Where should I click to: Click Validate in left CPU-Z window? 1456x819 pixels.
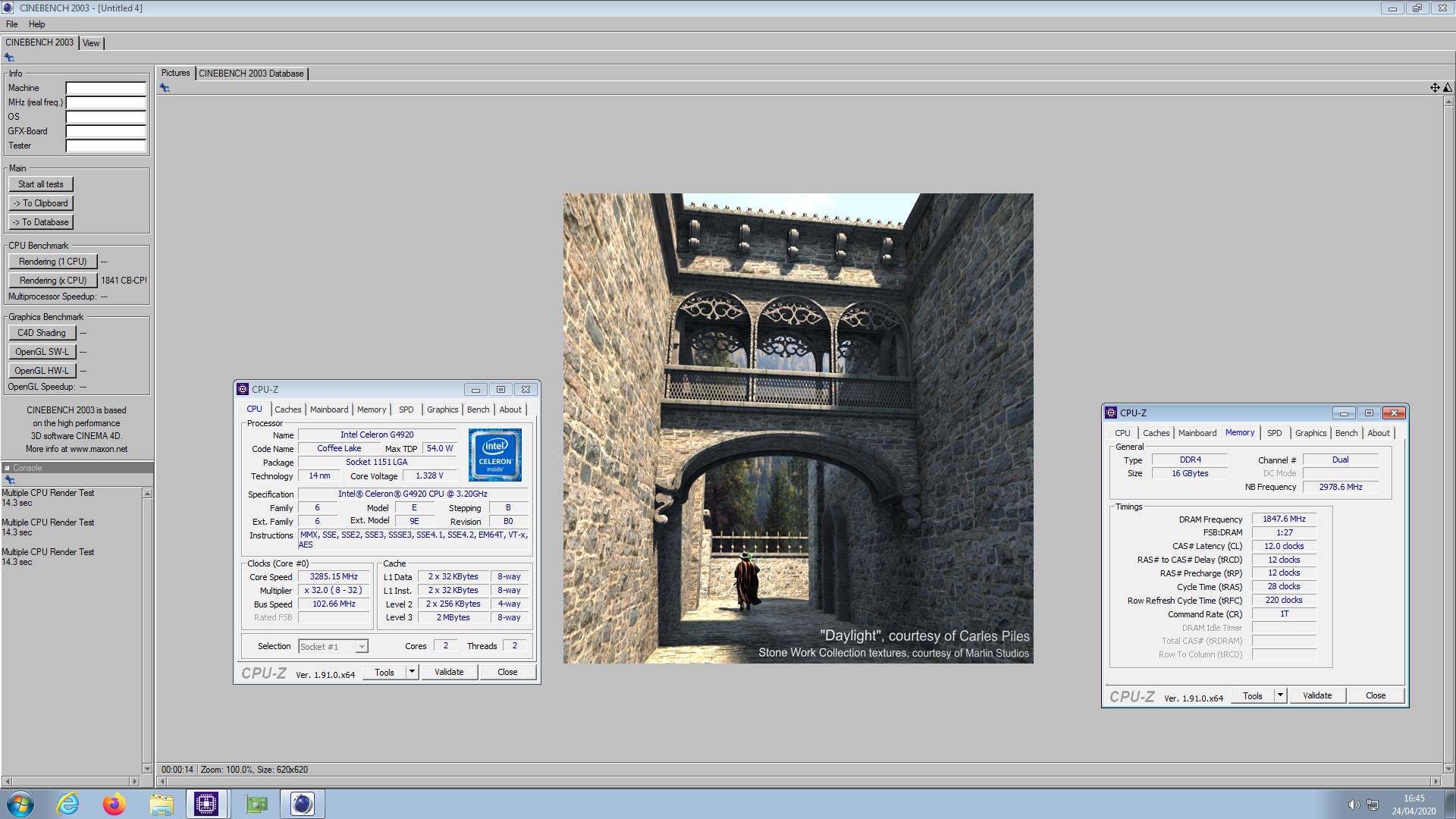pyautogui.click(x=449, y=673)
